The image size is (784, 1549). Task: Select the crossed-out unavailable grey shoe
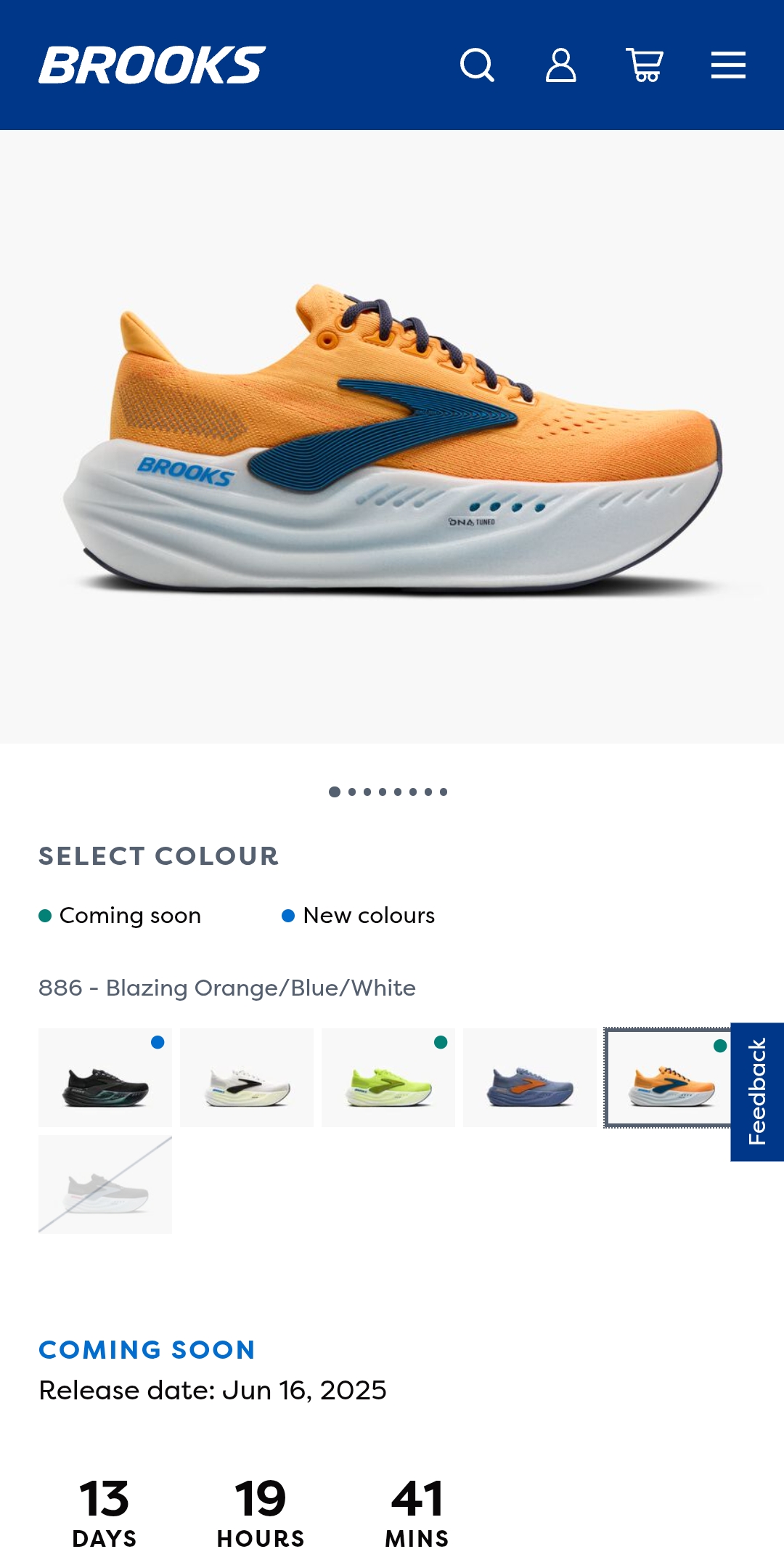pyautogui.click(x=105, y=1184)
